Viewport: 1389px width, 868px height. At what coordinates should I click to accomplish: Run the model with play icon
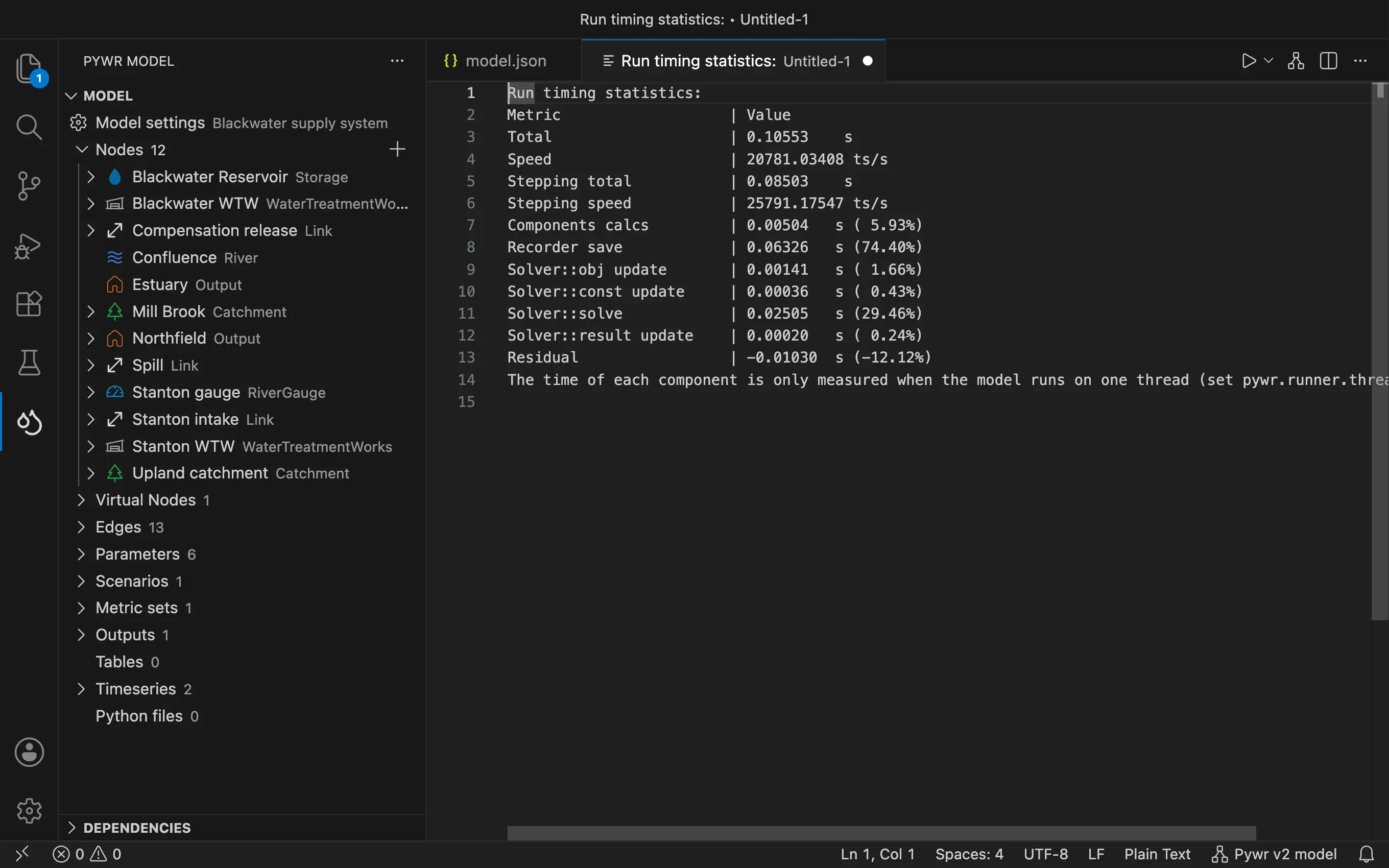pyautogui.click(x=1249, y=61)
